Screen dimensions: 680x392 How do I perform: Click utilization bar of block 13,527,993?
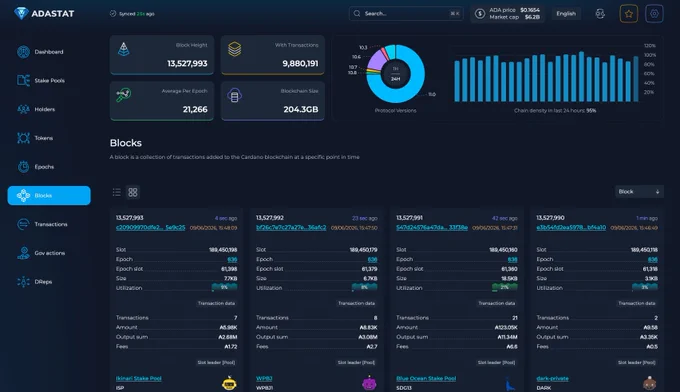(224, 287)
